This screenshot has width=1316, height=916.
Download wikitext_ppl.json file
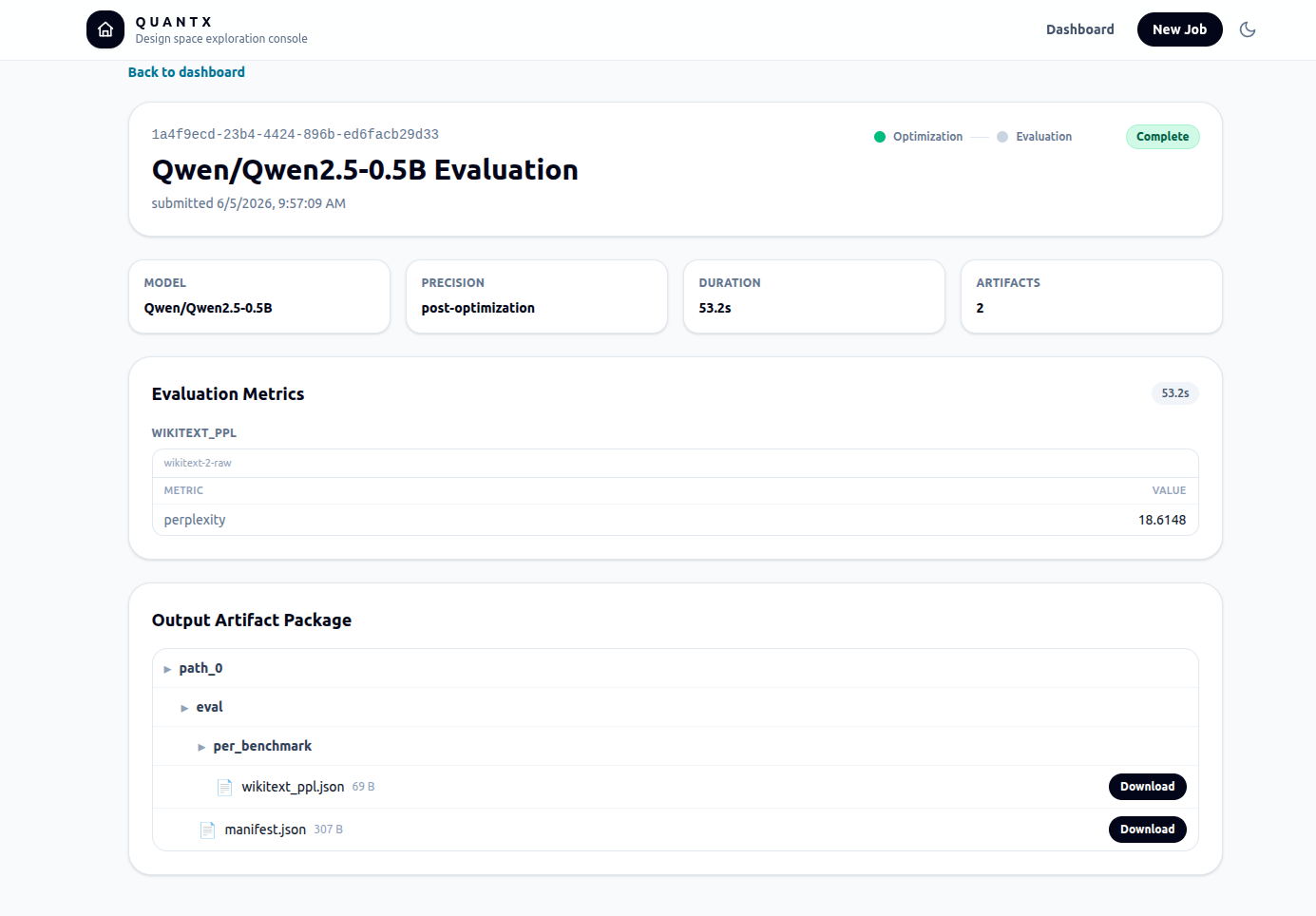1147,787
